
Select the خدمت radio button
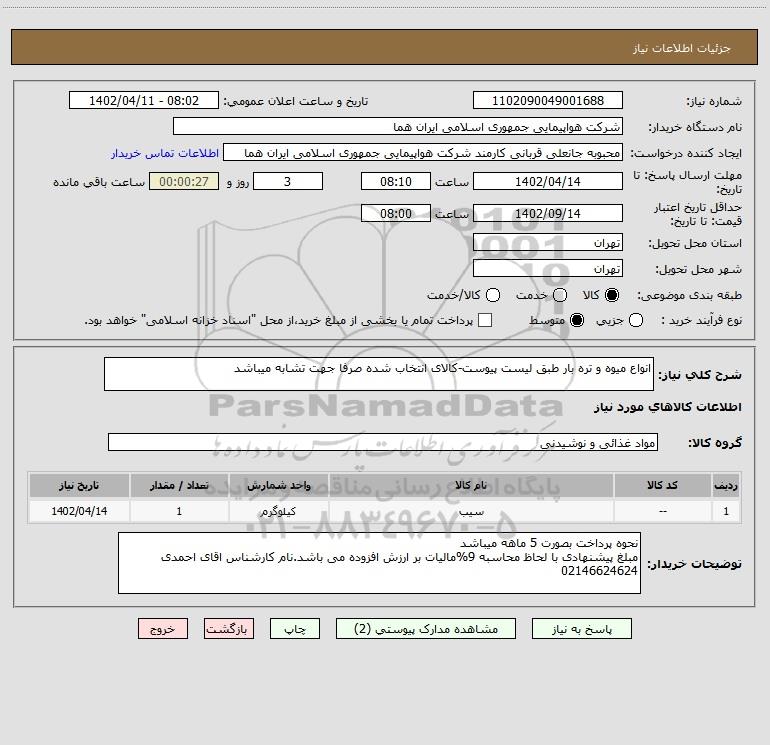click(560, 295)
